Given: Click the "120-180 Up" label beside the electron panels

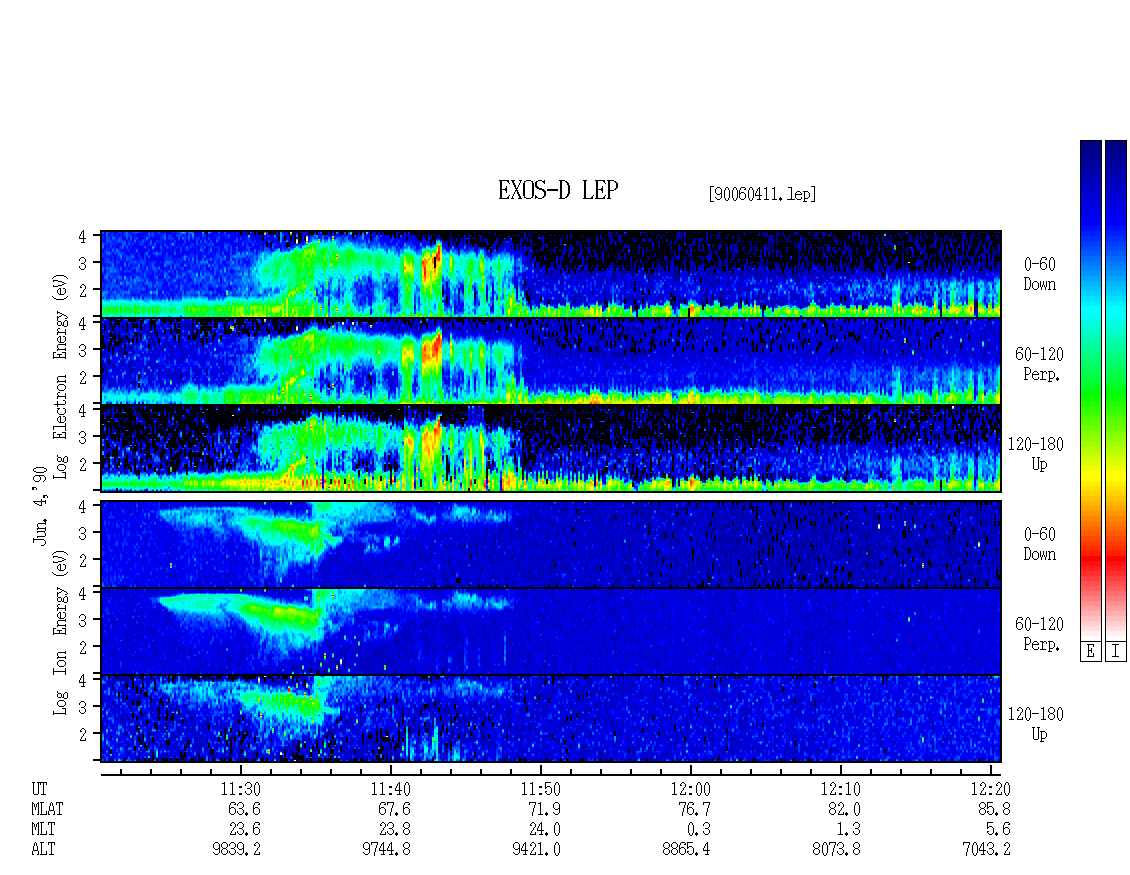Looking at the screenshot, I should (x=1036, y=454).
